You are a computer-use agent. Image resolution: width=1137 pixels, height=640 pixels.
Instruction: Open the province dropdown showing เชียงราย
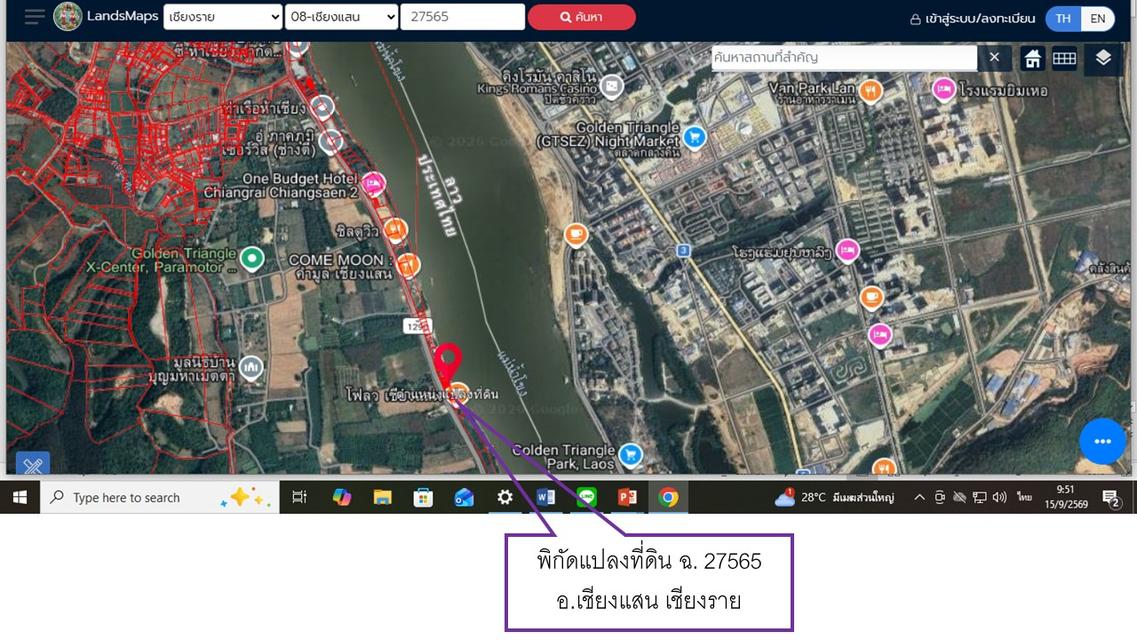223,17
